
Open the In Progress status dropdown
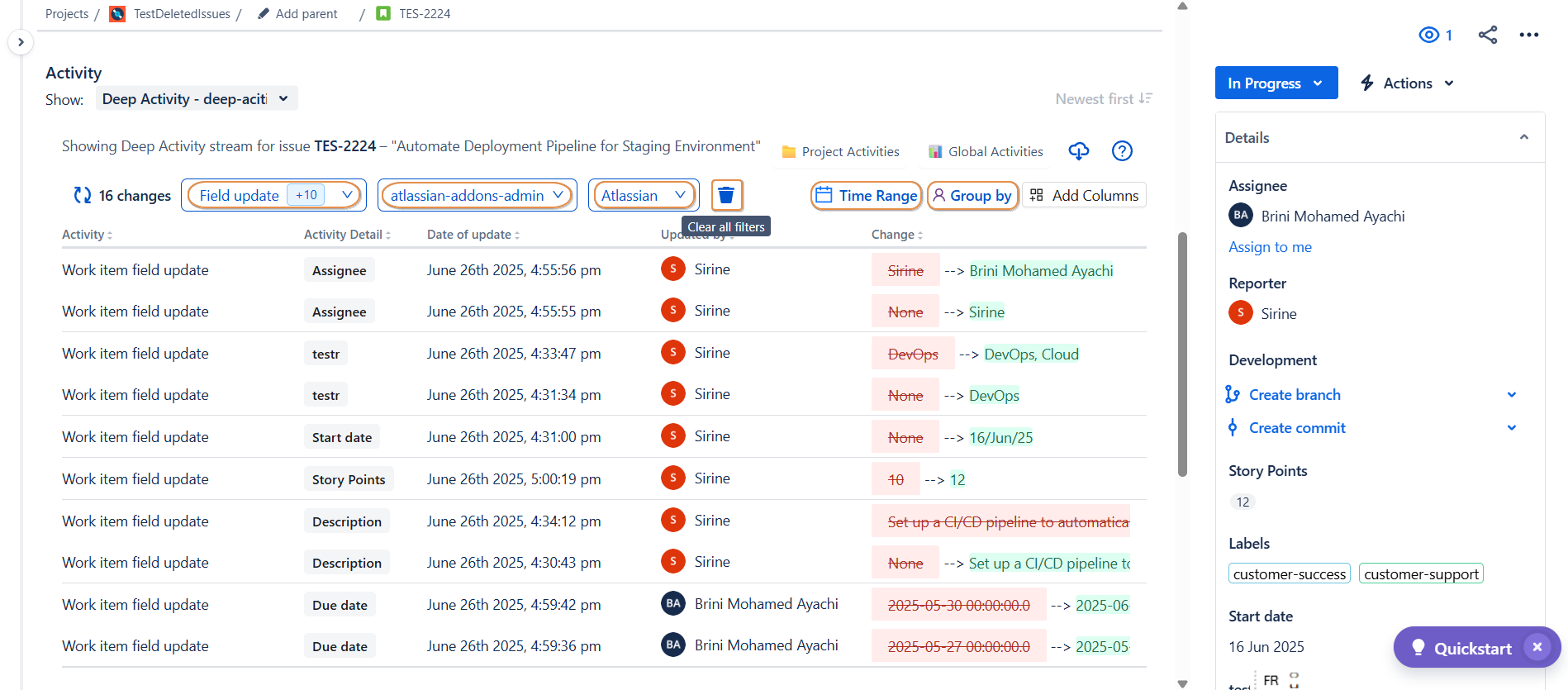click(1276, 83)
